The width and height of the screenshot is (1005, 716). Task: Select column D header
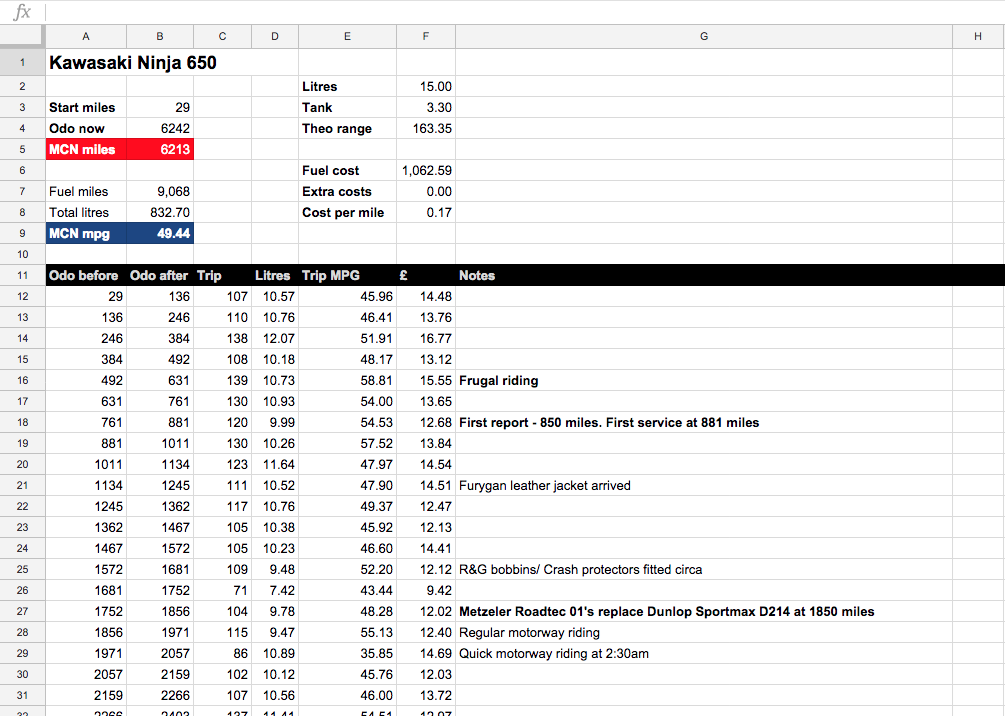pos(275,37)
